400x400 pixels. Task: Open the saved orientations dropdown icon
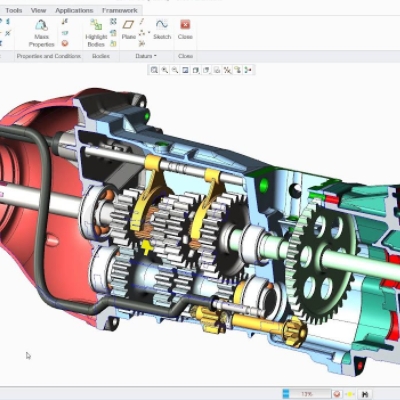206,70
